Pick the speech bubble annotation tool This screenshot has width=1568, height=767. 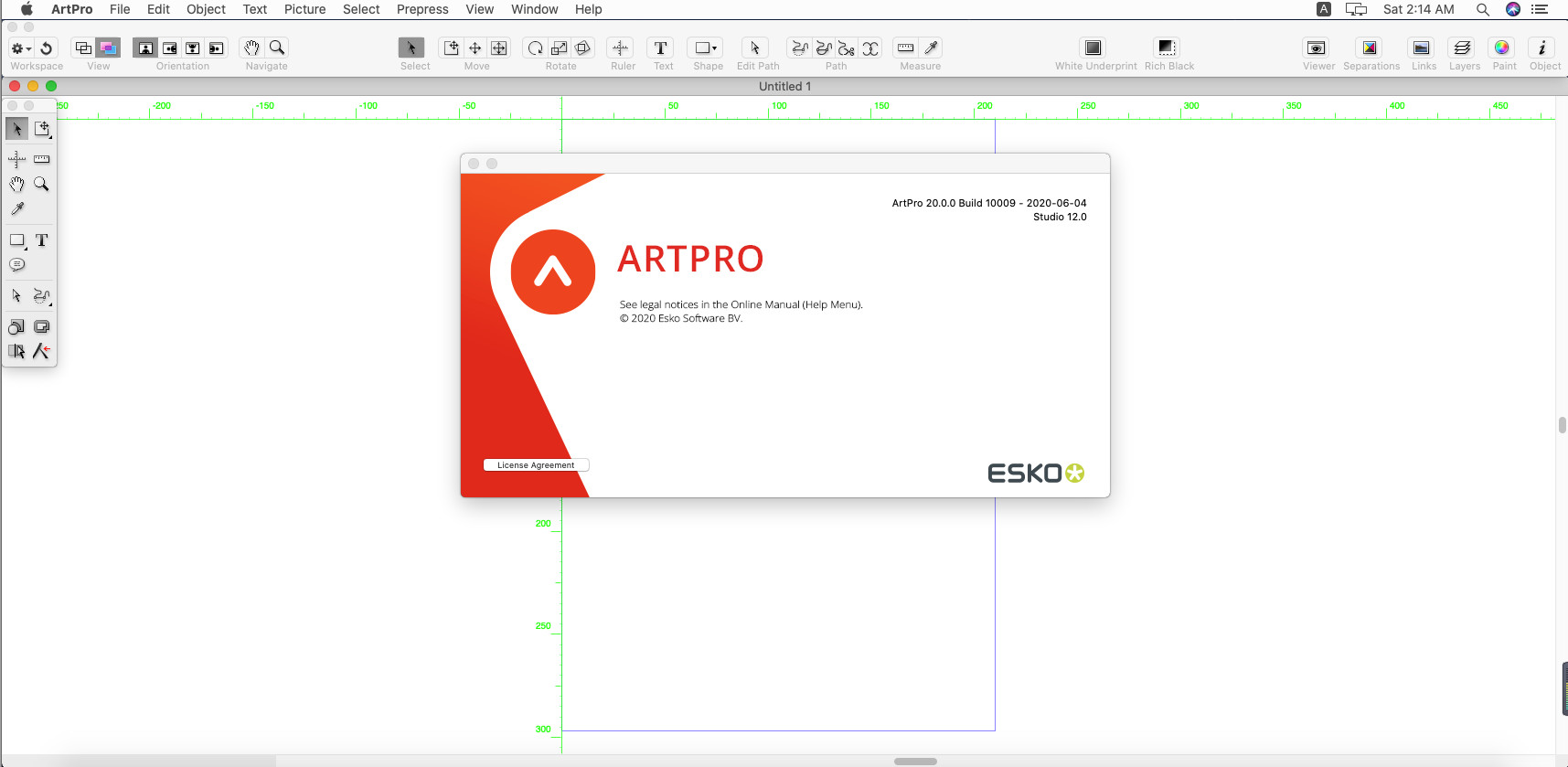[x=16, y=265]
